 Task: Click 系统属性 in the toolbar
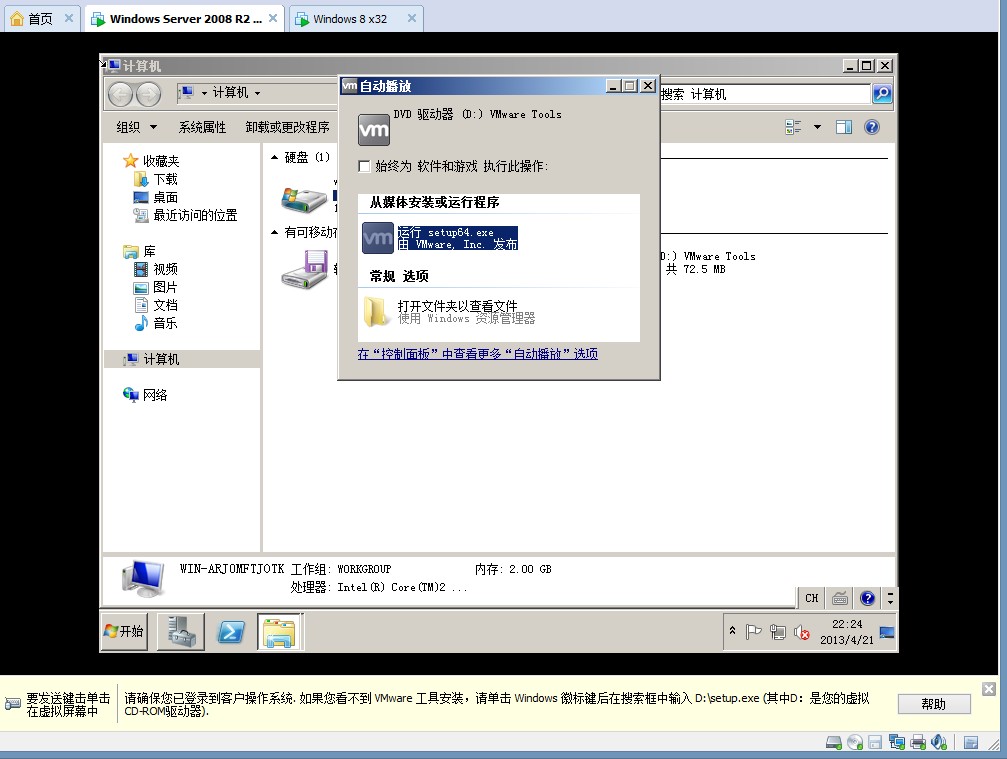[x=202, y=127]
